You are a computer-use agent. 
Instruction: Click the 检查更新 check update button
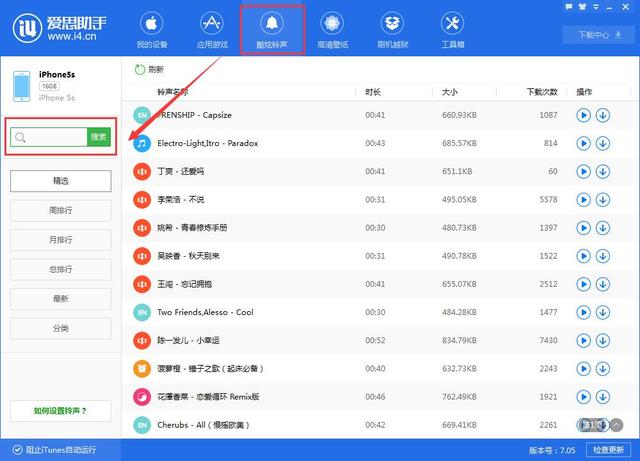point(609,450)
